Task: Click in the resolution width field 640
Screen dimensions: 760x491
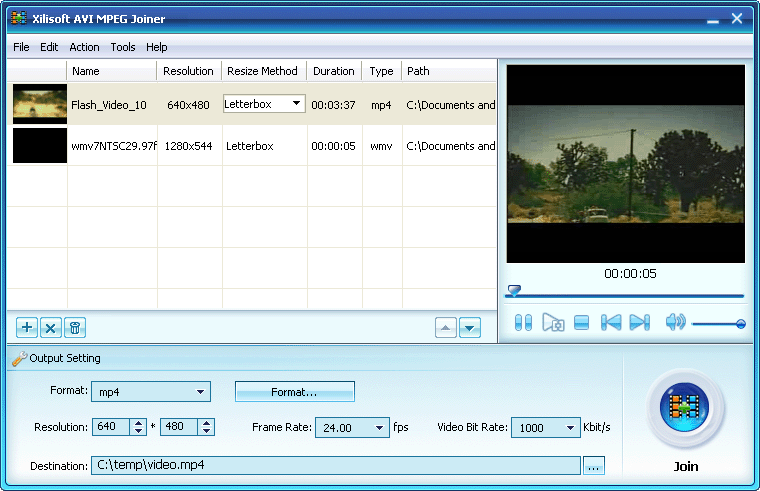Action: point(112,427)
